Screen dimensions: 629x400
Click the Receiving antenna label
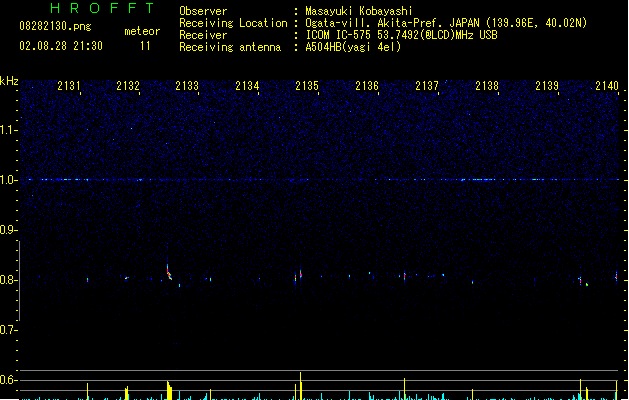pyautogui.click(x=230, y=47)
